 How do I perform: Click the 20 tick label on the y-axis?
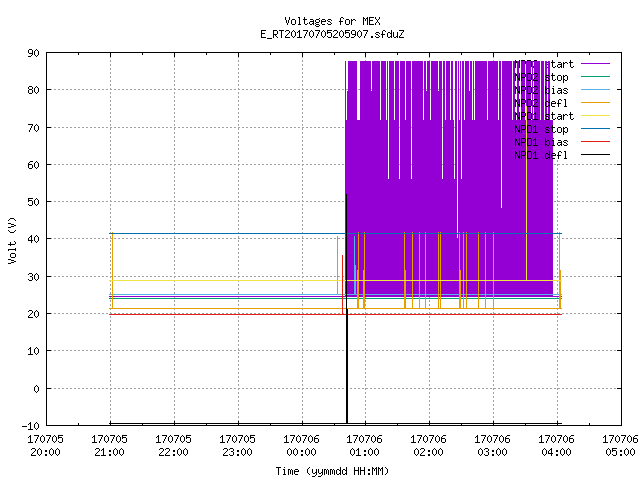coord(33,314)
